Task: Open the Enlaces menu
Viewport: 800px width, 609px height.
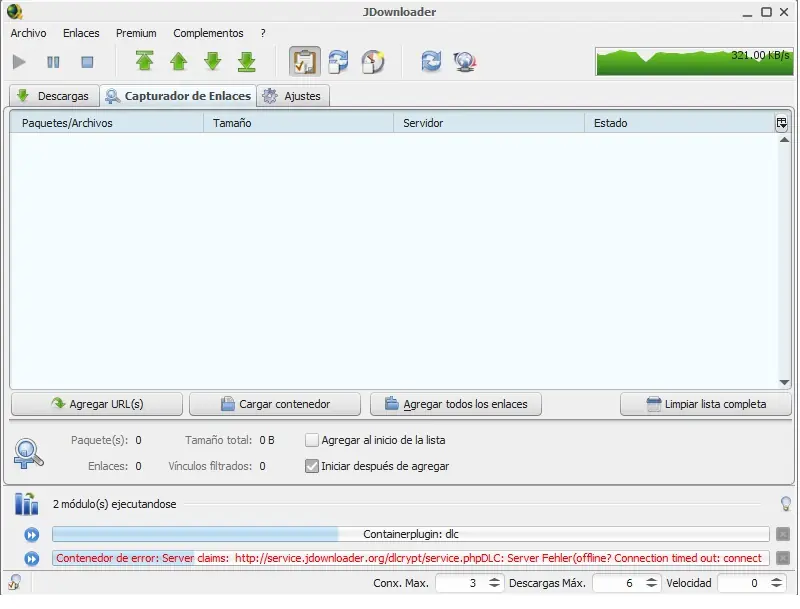Action: [81, 33]
